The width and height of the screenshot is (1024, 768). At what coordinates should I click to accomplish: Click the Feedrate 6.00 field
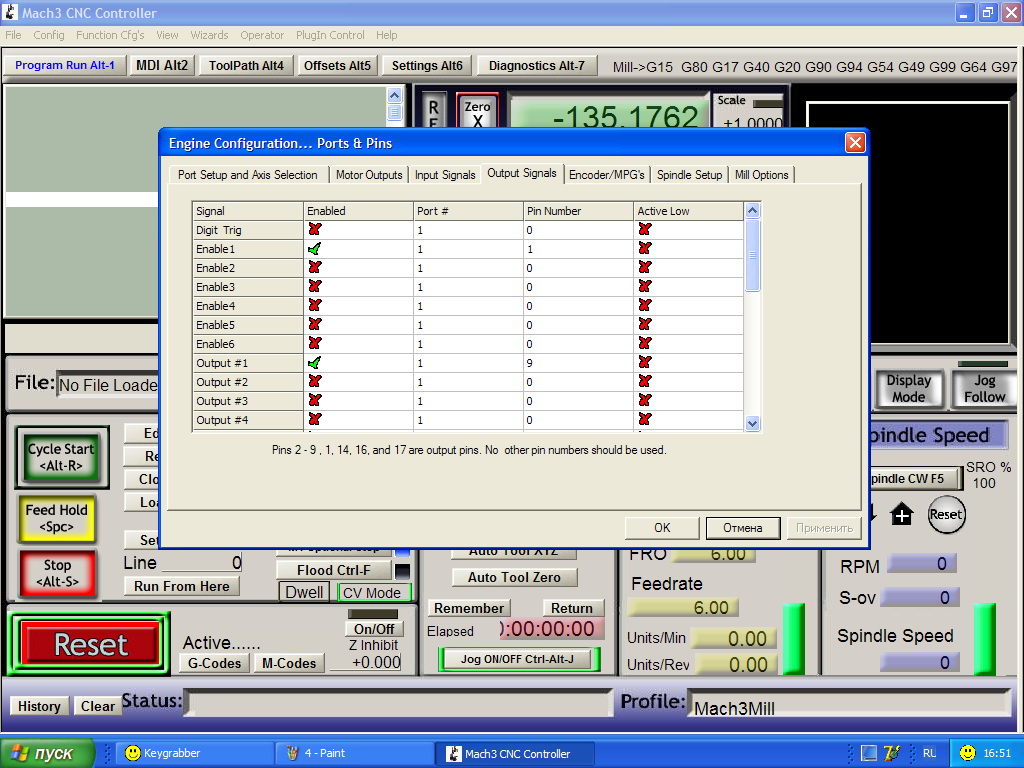point(683,608)
